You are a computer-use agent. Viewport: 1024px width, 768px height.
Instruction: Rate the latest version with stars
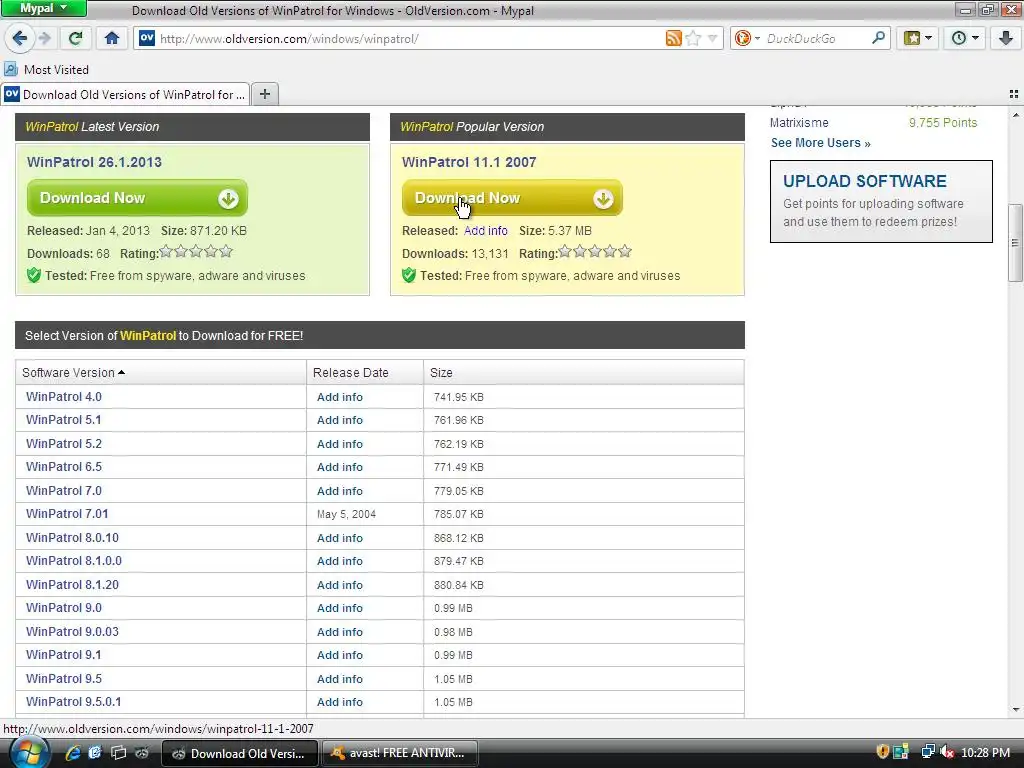(195, 251)
